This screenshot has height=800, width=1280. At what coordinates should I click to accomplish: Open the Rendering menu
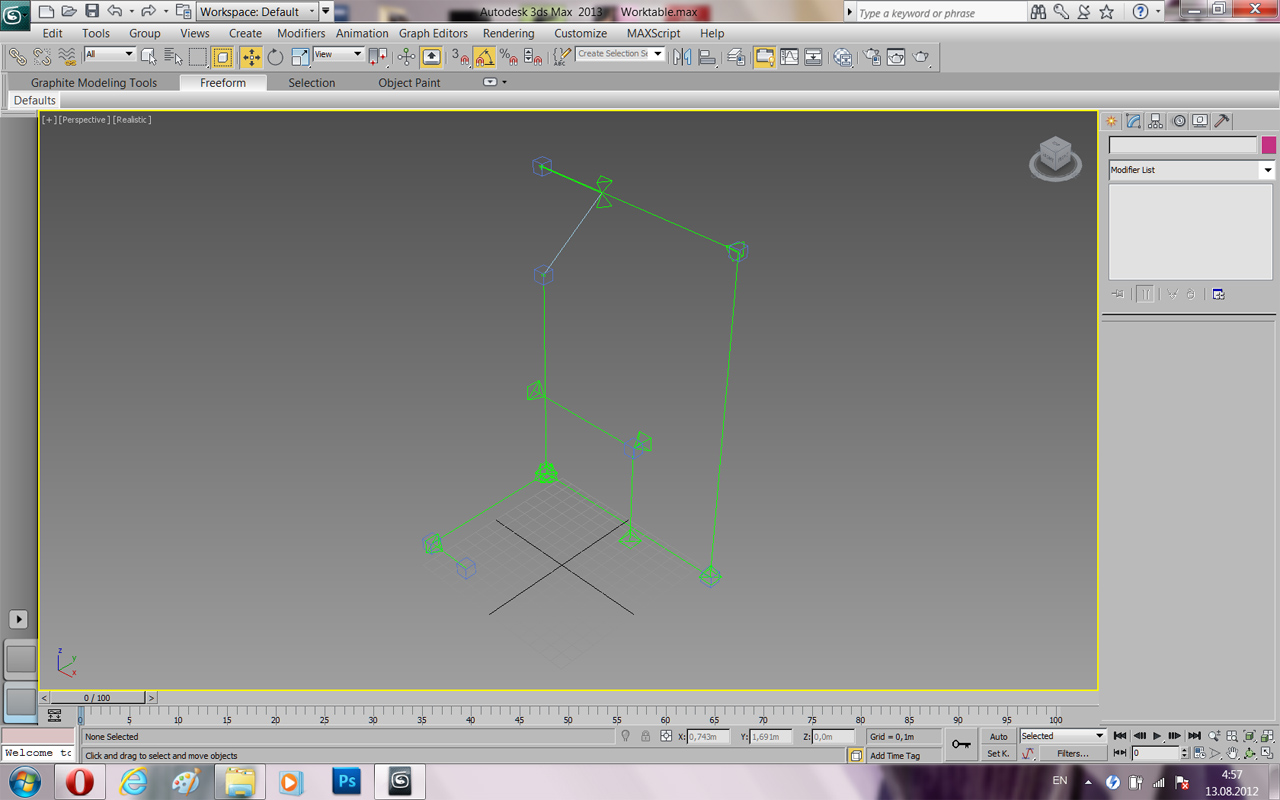[x=508, y=33]
